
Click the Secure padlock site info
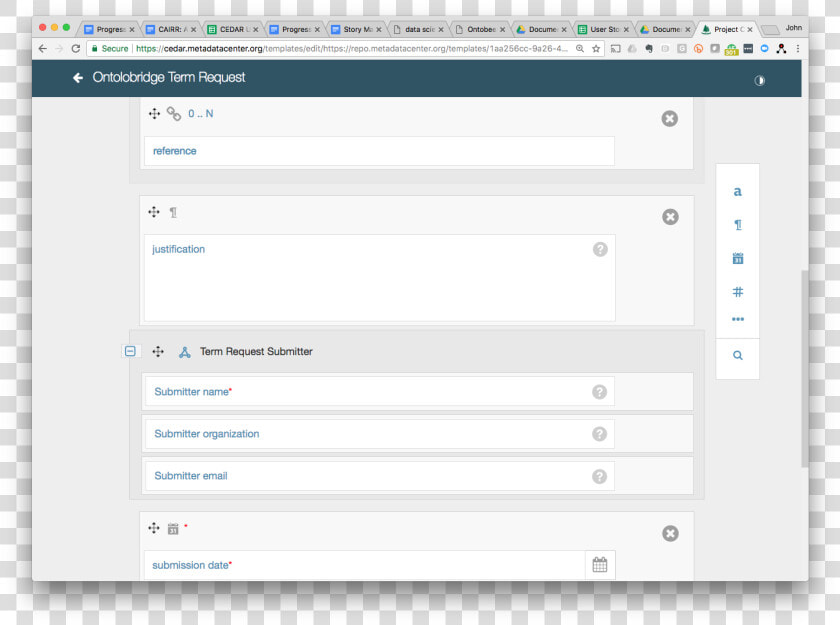point(110,49)
